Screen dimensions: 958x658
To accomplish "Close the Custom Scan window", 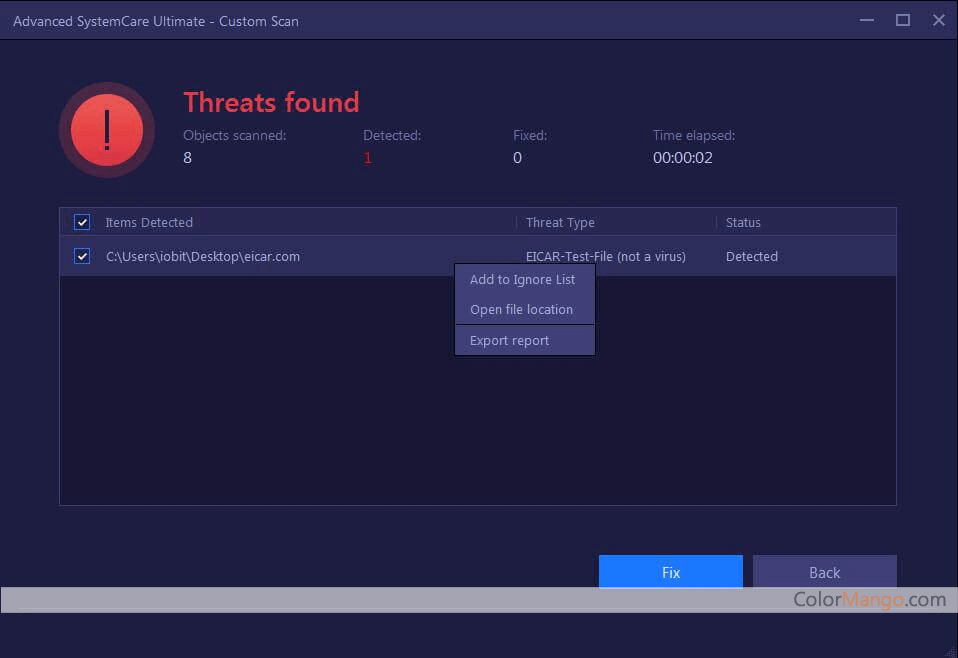I will [939, 20].
